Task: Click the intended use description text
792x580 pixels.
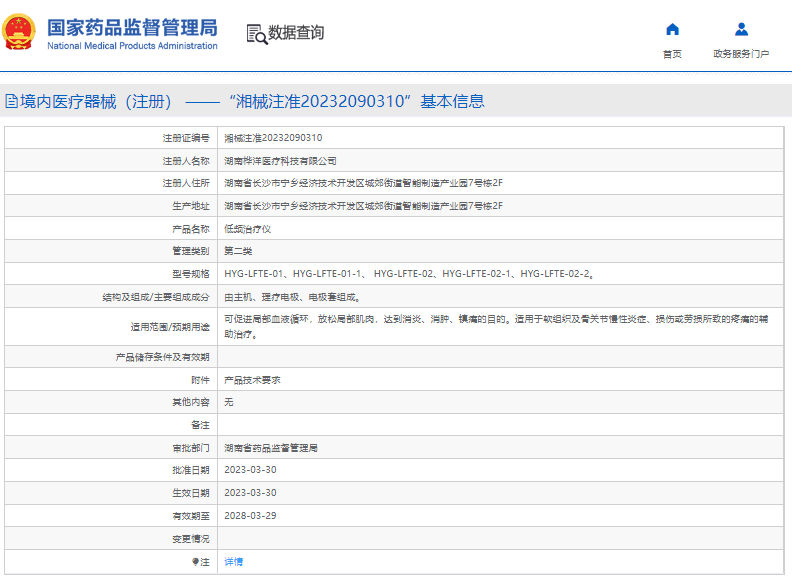Action: [x=496, y=327]
